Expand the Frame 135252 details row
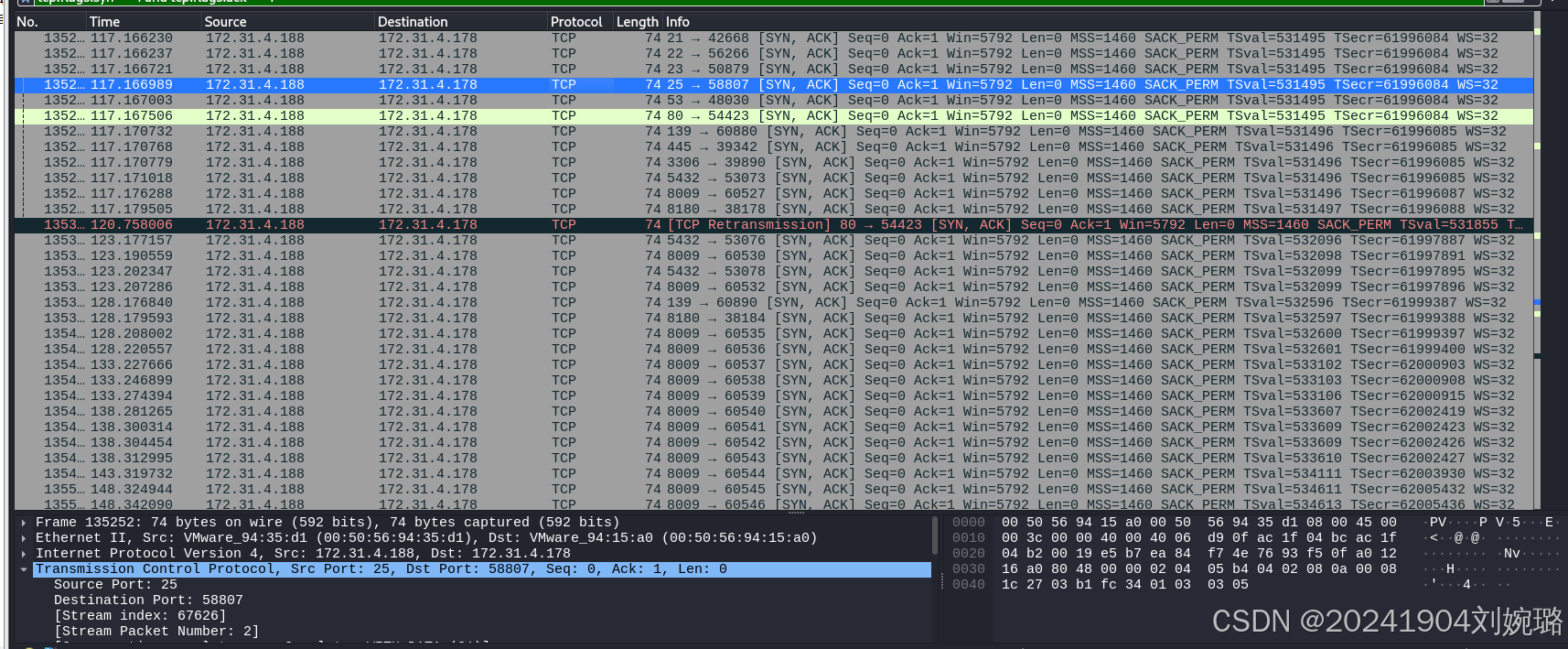The image size is (1568, 649). 24,523
